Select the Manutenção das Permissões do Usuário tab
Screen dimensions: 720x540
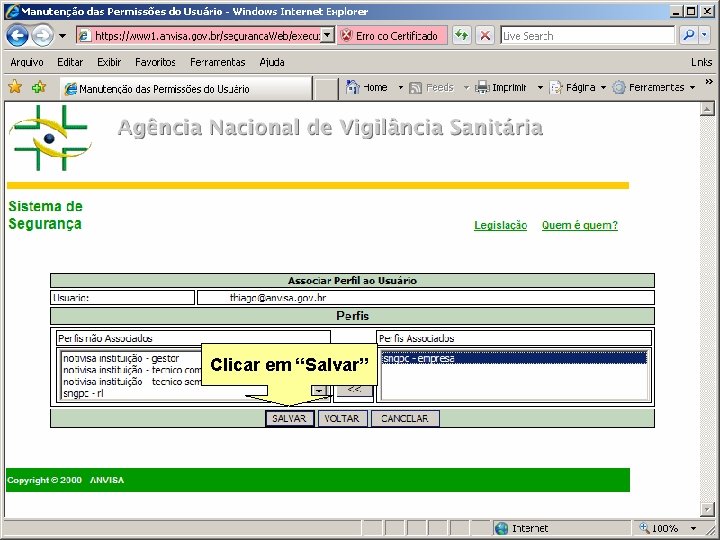186,89
